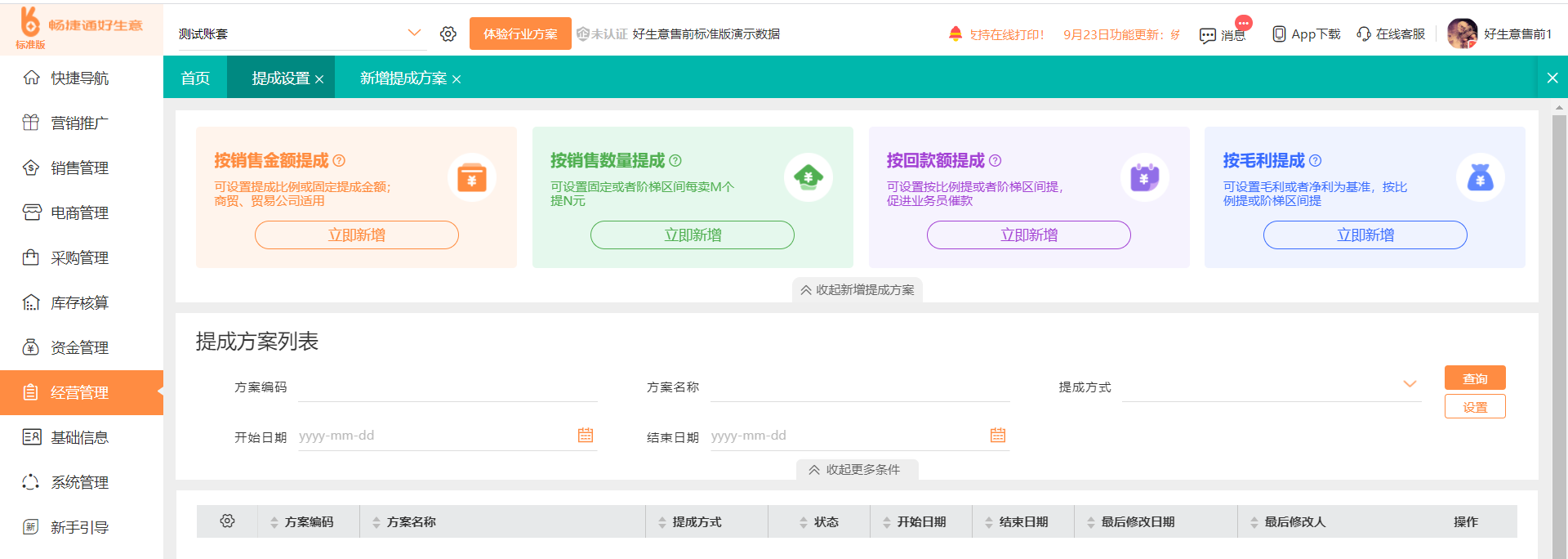
Task: Click help icon next to 按销售金额提成
Action: coord(339,161)
